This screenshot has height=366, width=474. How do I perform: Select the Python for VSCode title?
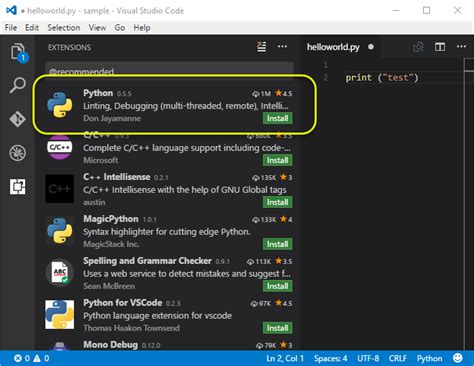[123, 303]
